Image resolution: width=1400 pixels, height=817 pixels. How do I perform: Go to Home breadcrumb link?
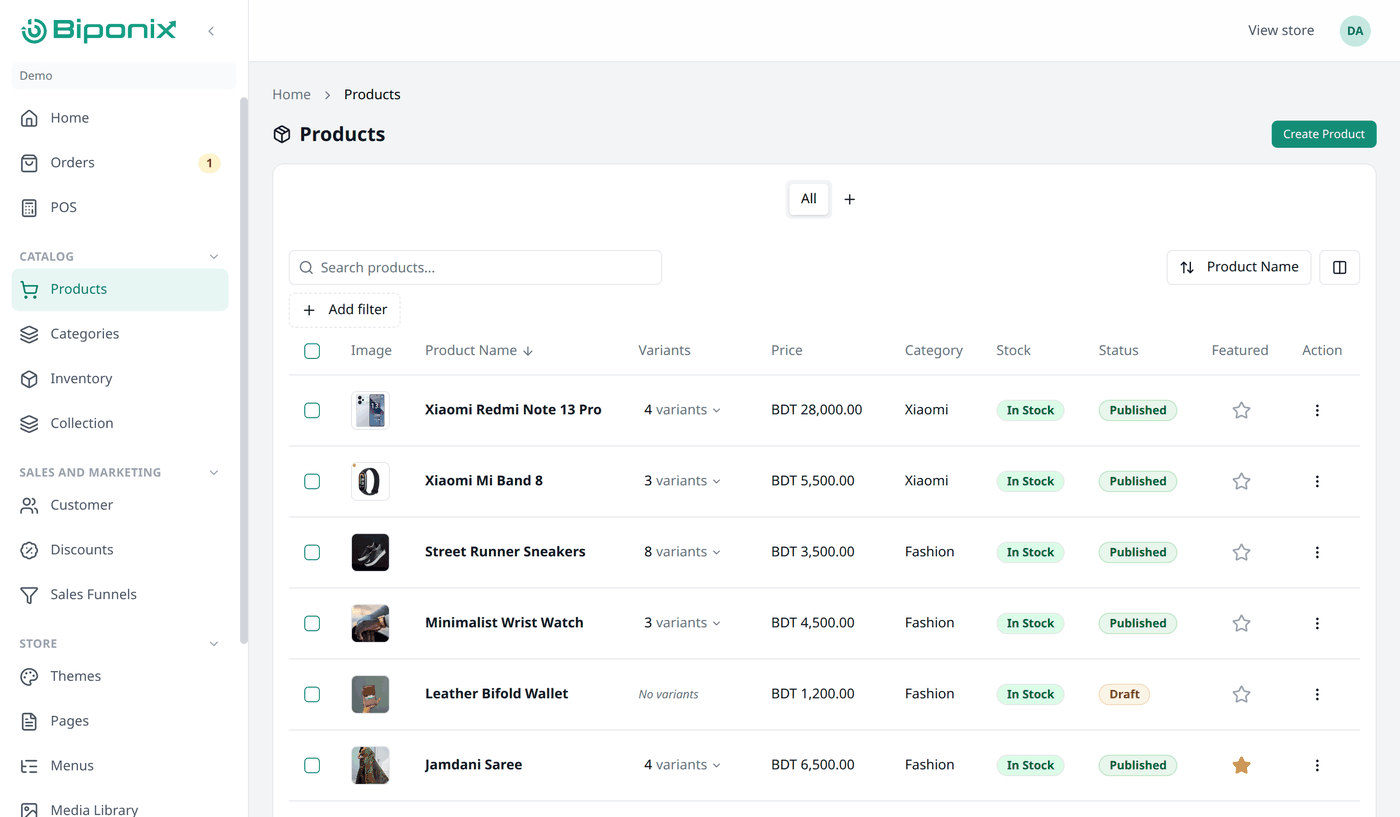point(291,95)
